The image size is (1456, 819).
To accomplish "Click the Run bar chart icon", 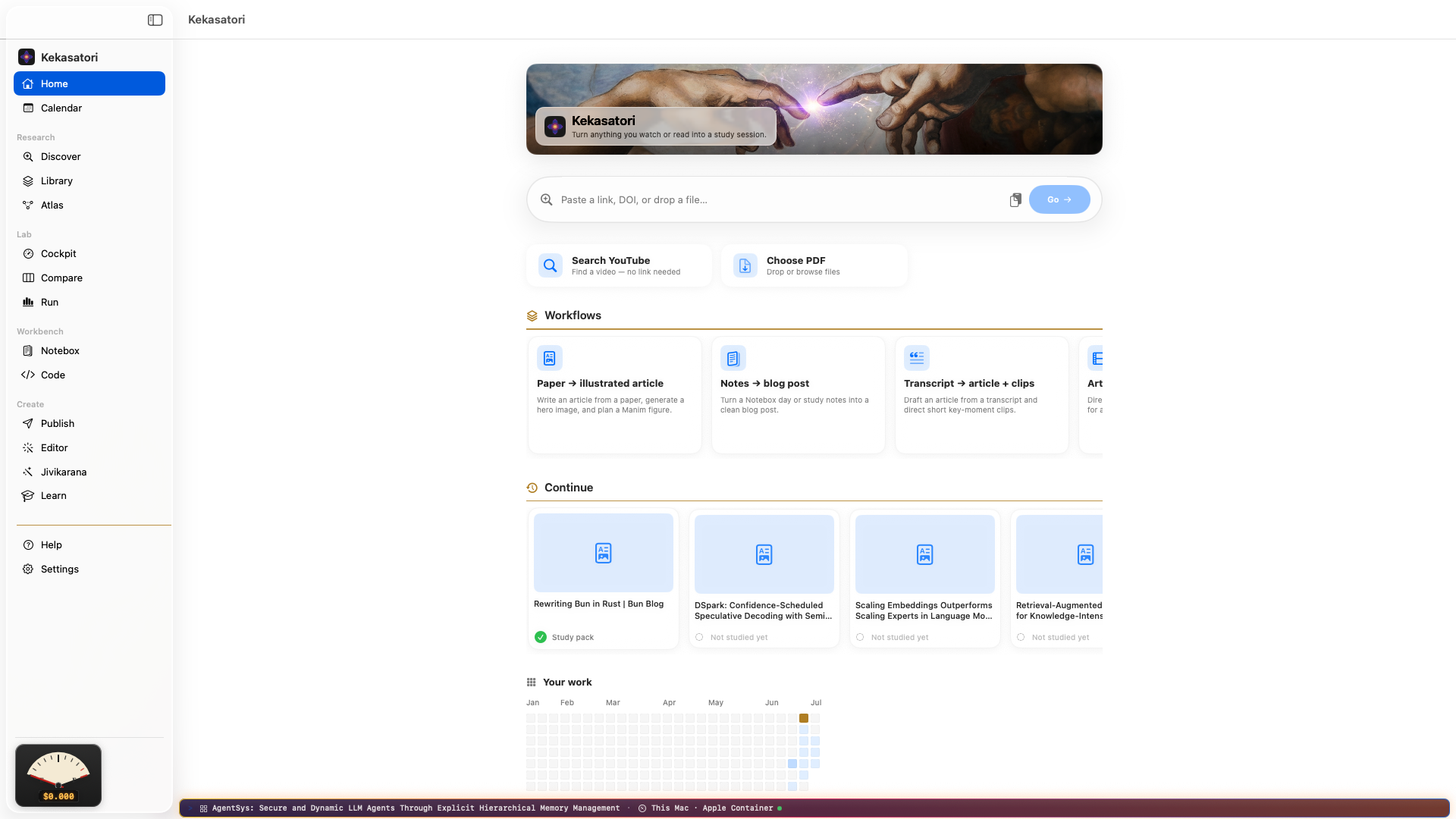I will click(x=28, y=302).
